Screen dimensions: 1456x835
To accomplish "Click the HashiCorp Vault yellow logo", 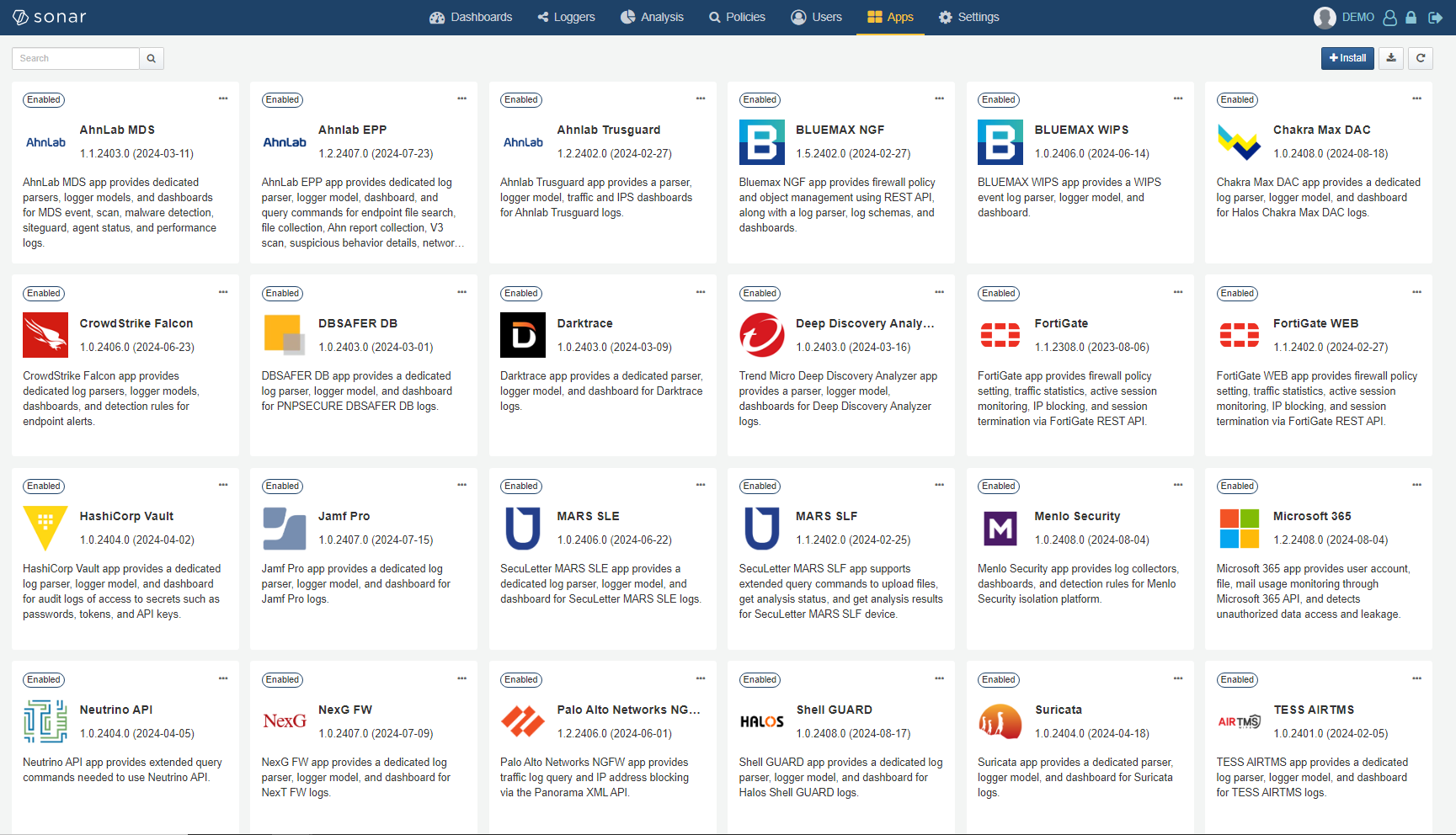I will click(x=45, y=529).
